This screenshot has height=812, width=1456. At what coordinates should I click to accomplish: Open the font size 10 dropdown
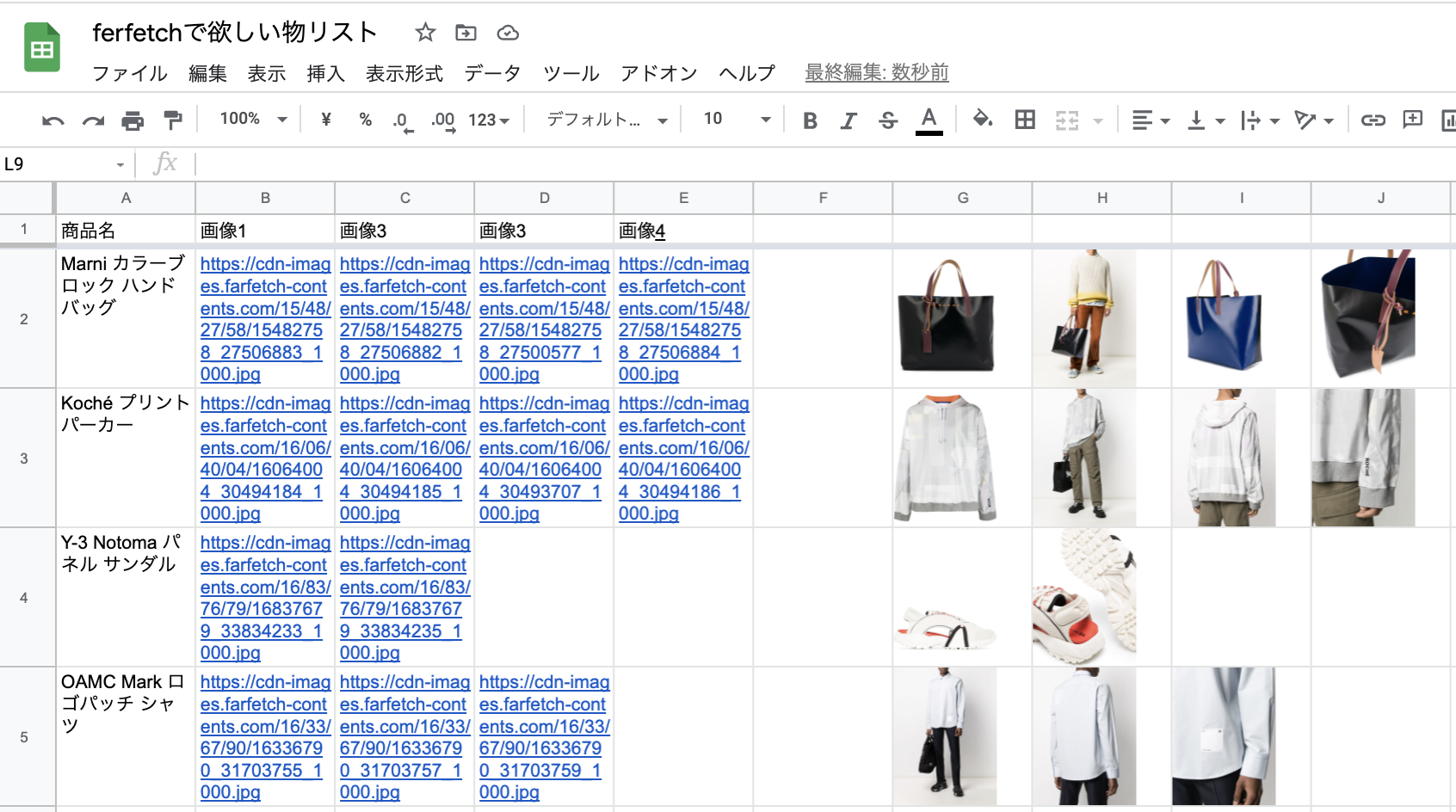click(736, 119)
